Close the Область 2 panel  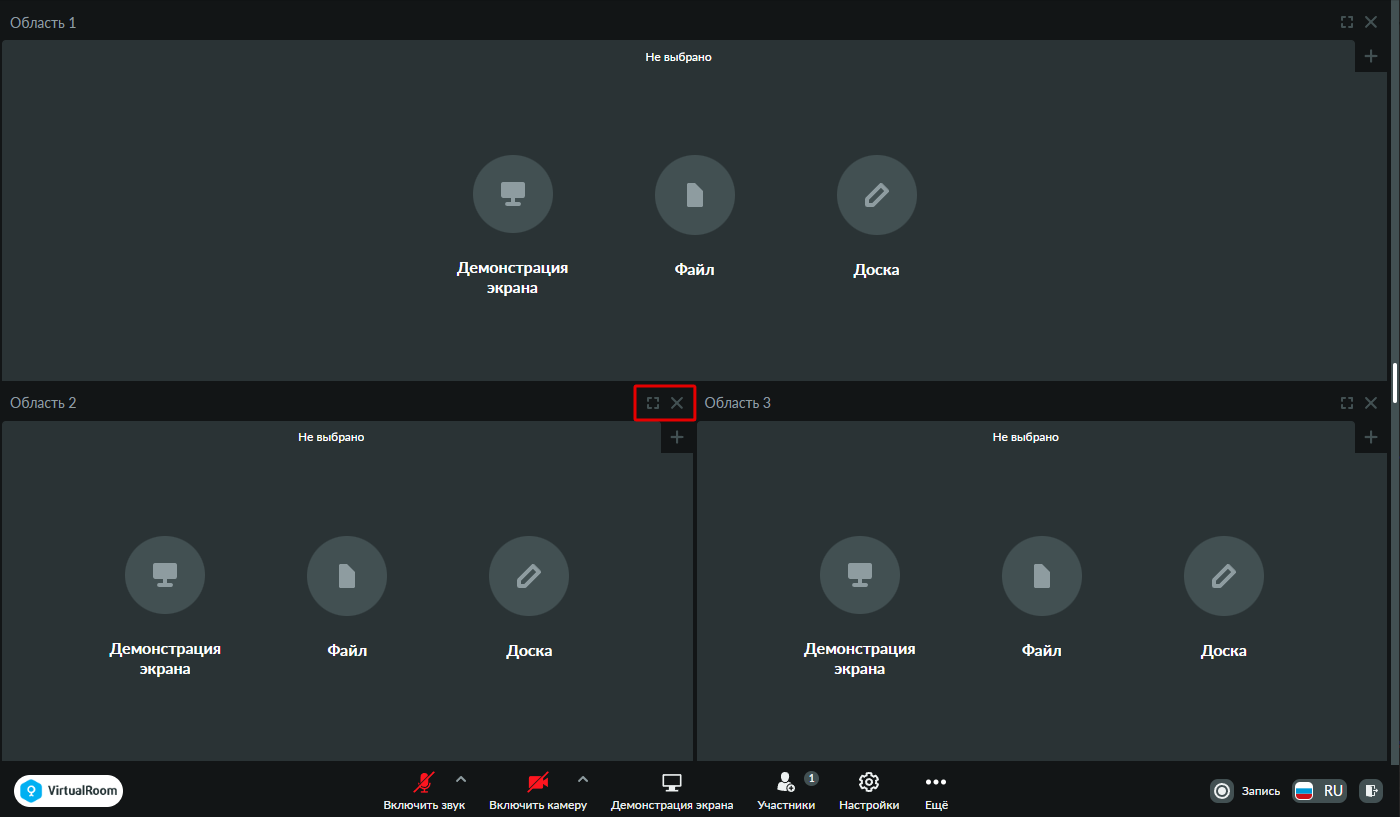(677, 403)
